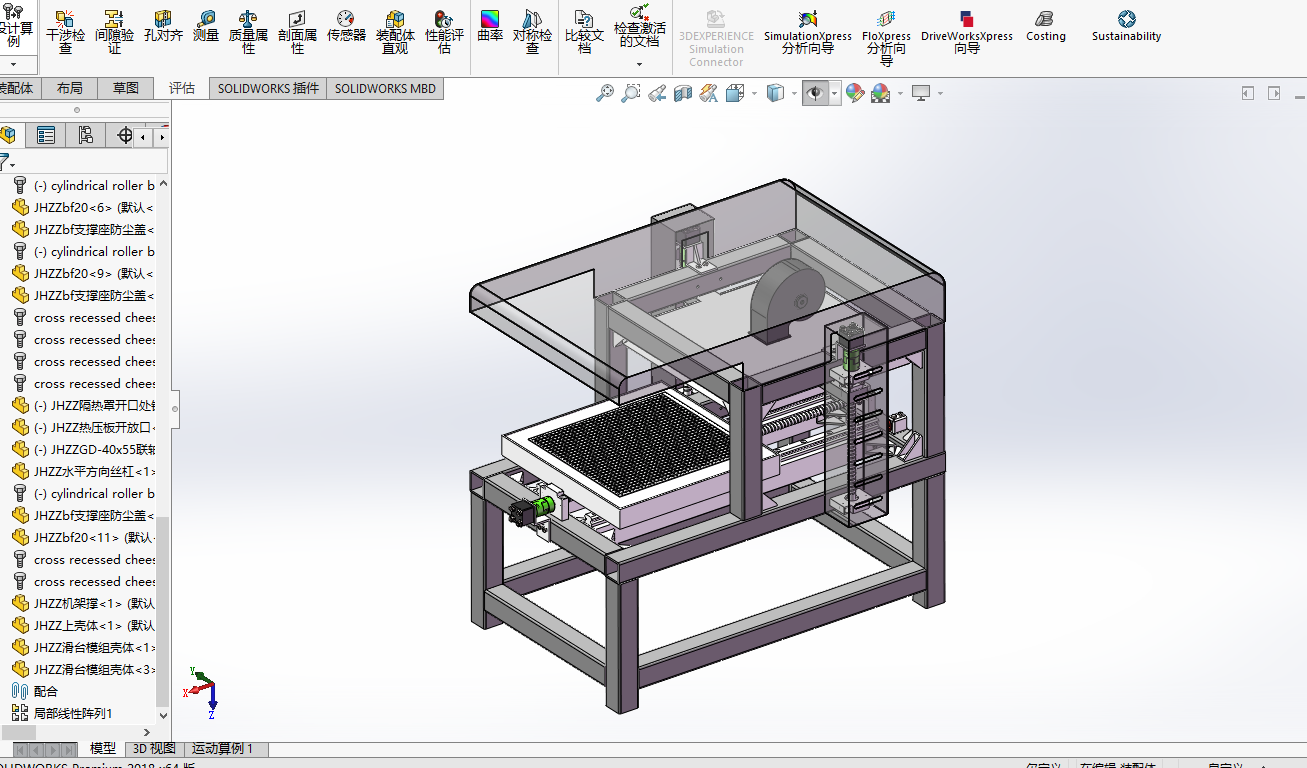Viewport: 1307px width, 768px height.
Task: Open Edit Appearance in the view toolbar
Action: tap(855, 93)
